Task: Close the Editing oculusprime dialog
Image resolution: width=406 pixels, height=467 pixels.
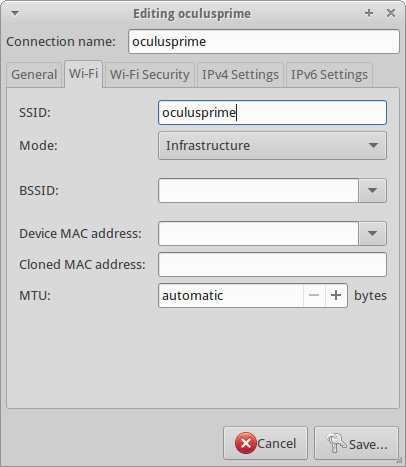Action: click(391, 13)
